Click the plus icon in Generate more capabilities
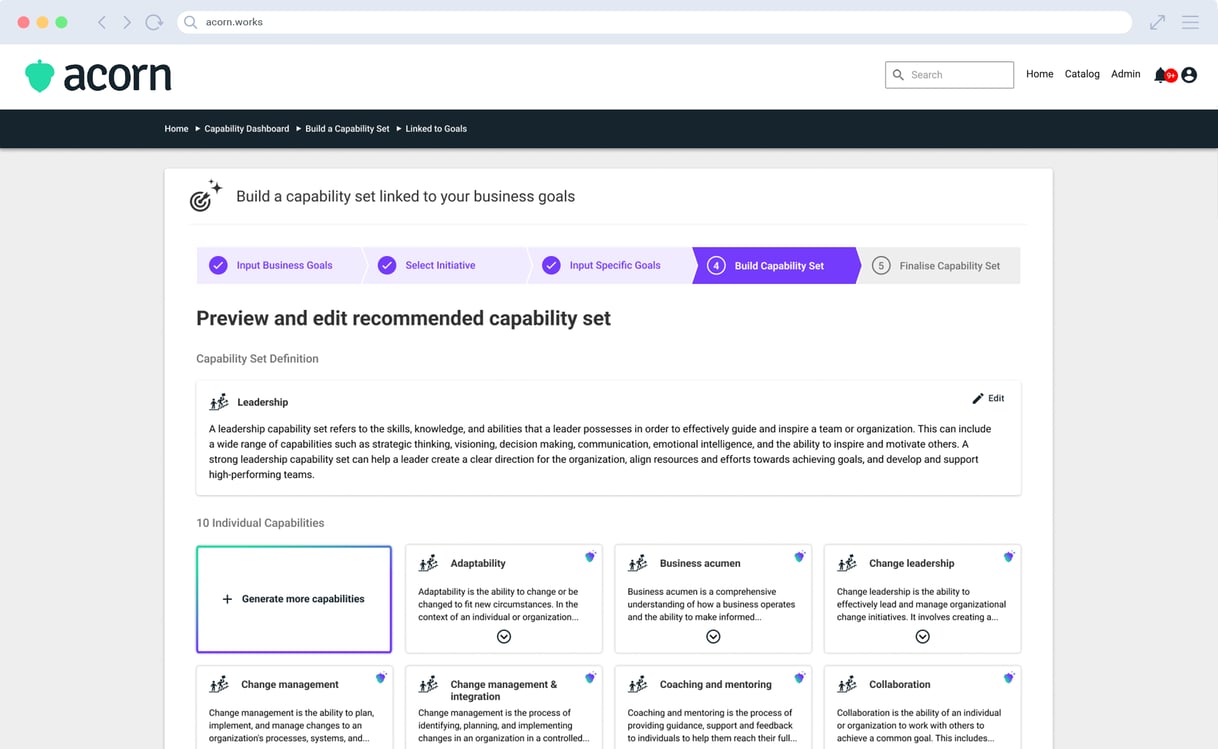Viewport: 1218px width, 749px height. click(x=226, y=598)
